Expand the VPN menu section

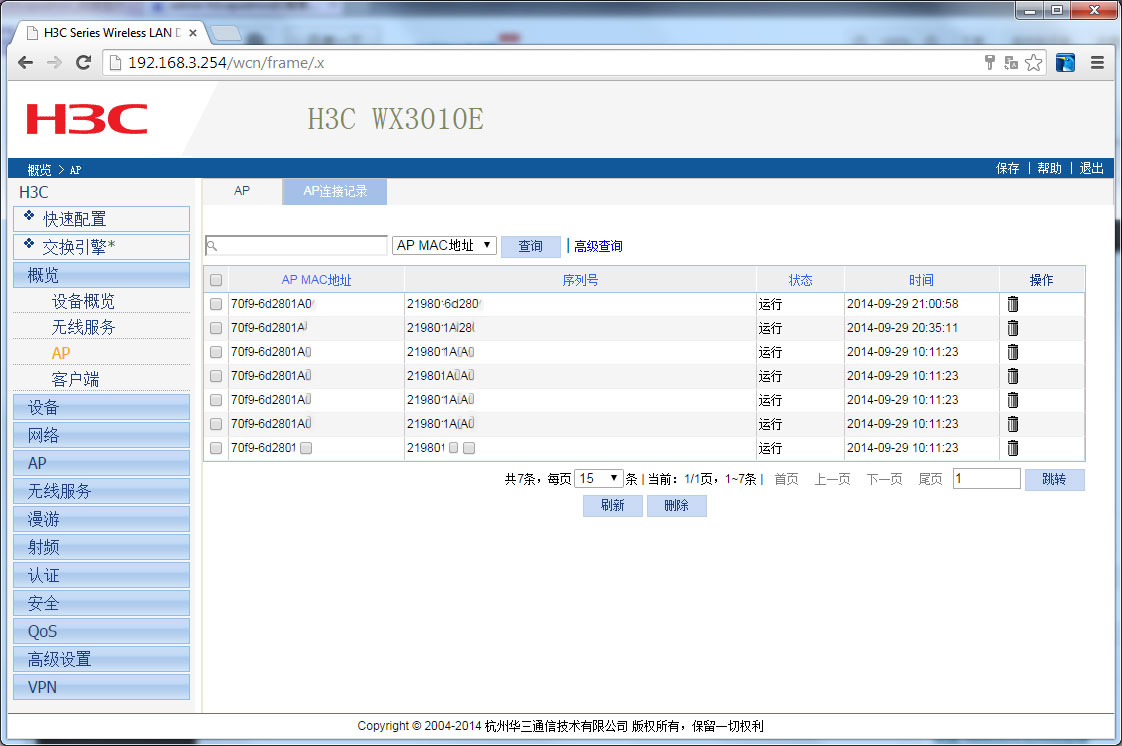tap(102, 687)
